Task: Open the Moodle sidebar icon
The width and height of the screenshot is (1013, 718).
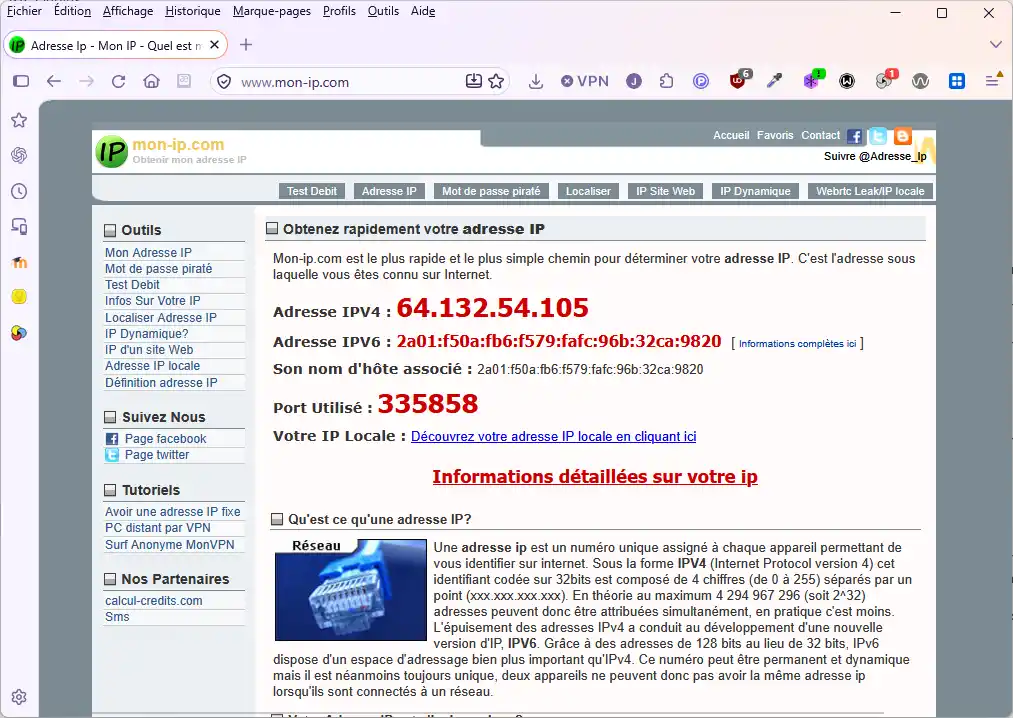Action: point(19,262)
